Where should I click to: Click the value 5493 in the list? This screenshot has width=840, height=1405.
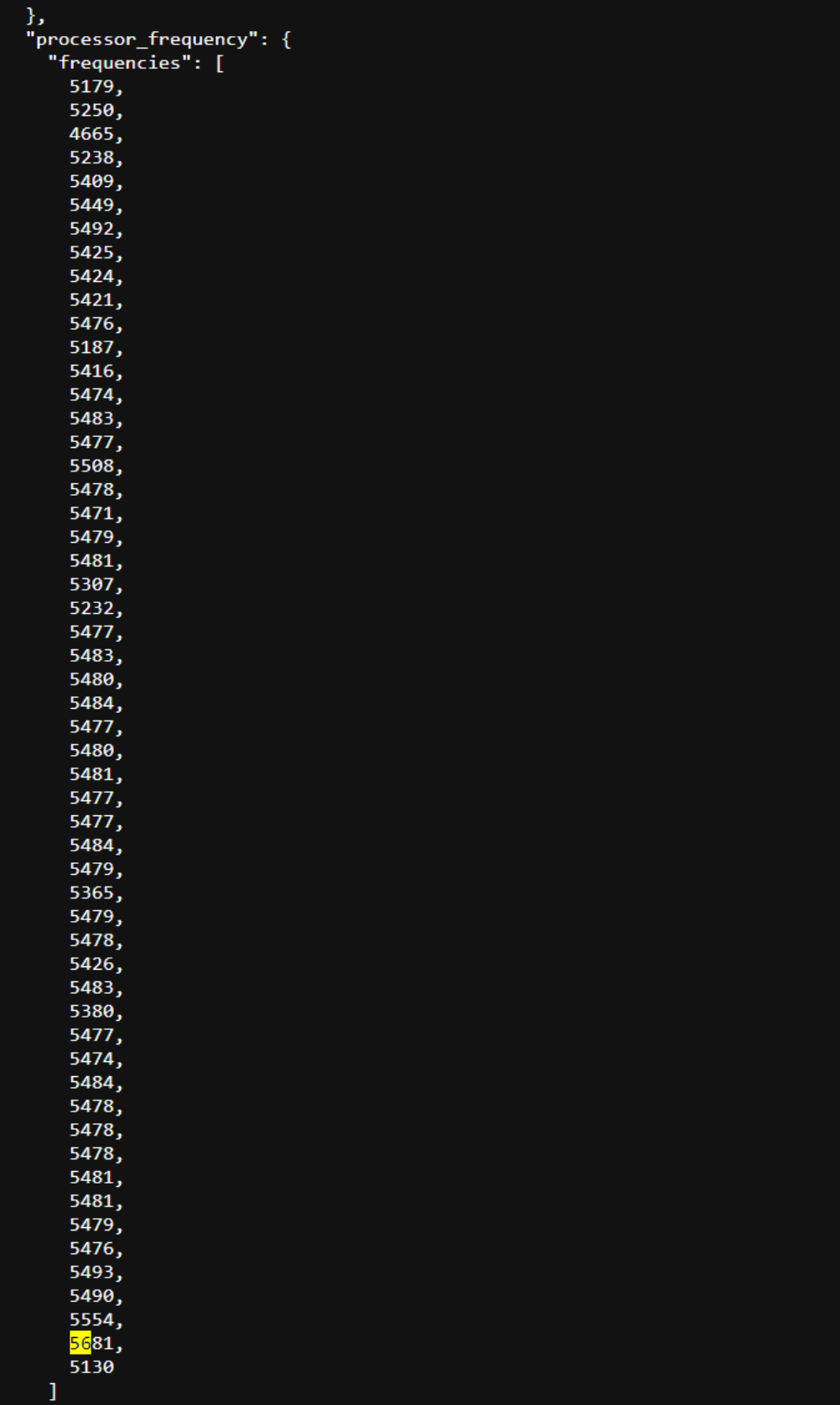tap(91, 1272)
